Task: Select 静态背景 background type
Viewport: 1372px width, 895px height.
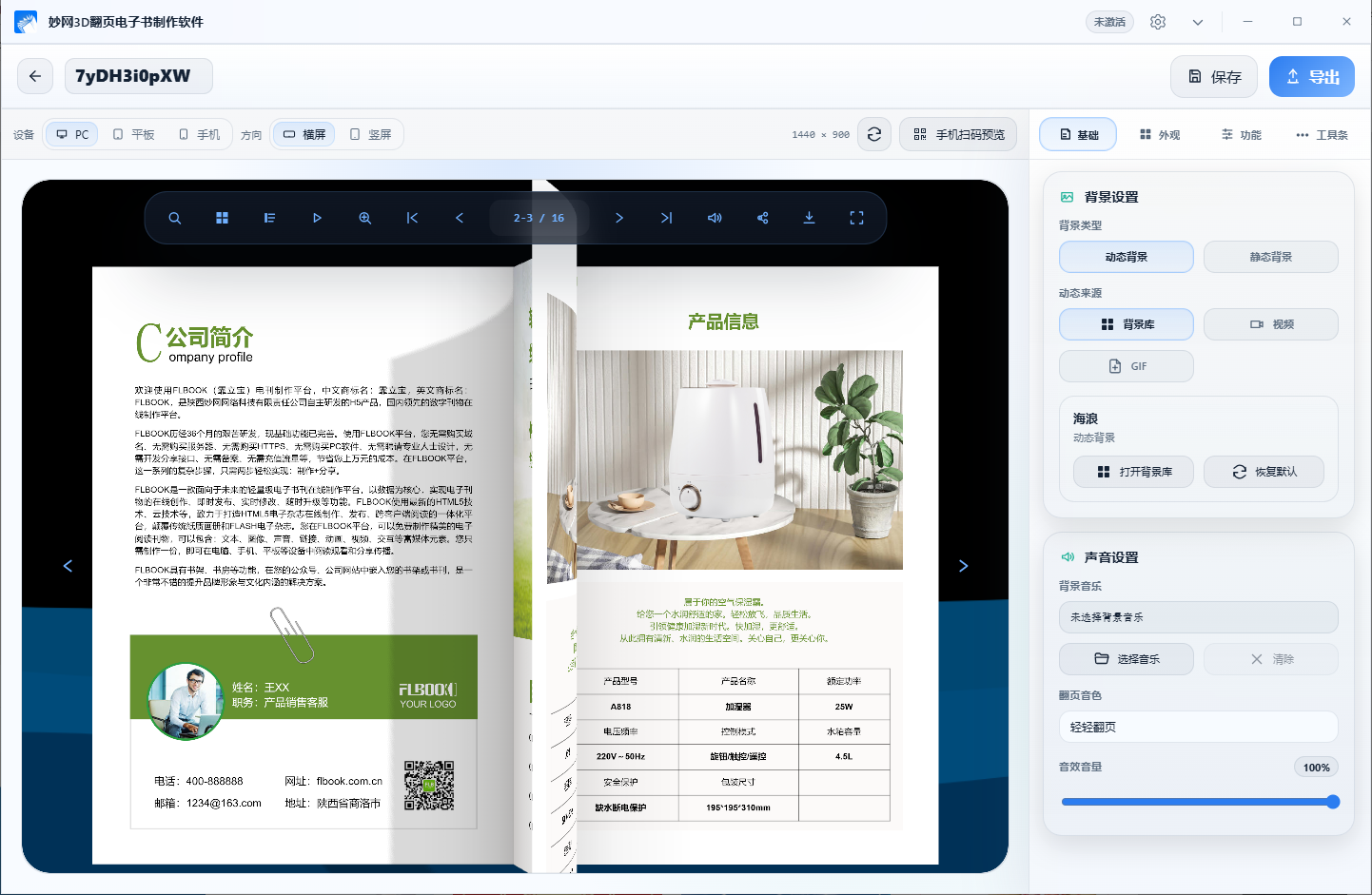Action: (x=1271, y=257)
